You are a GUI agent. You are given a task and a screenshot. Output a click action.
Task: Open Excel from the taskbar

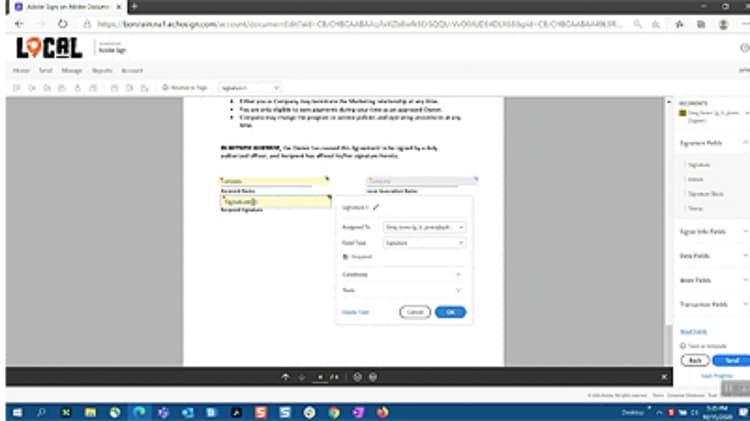(66, 412)
